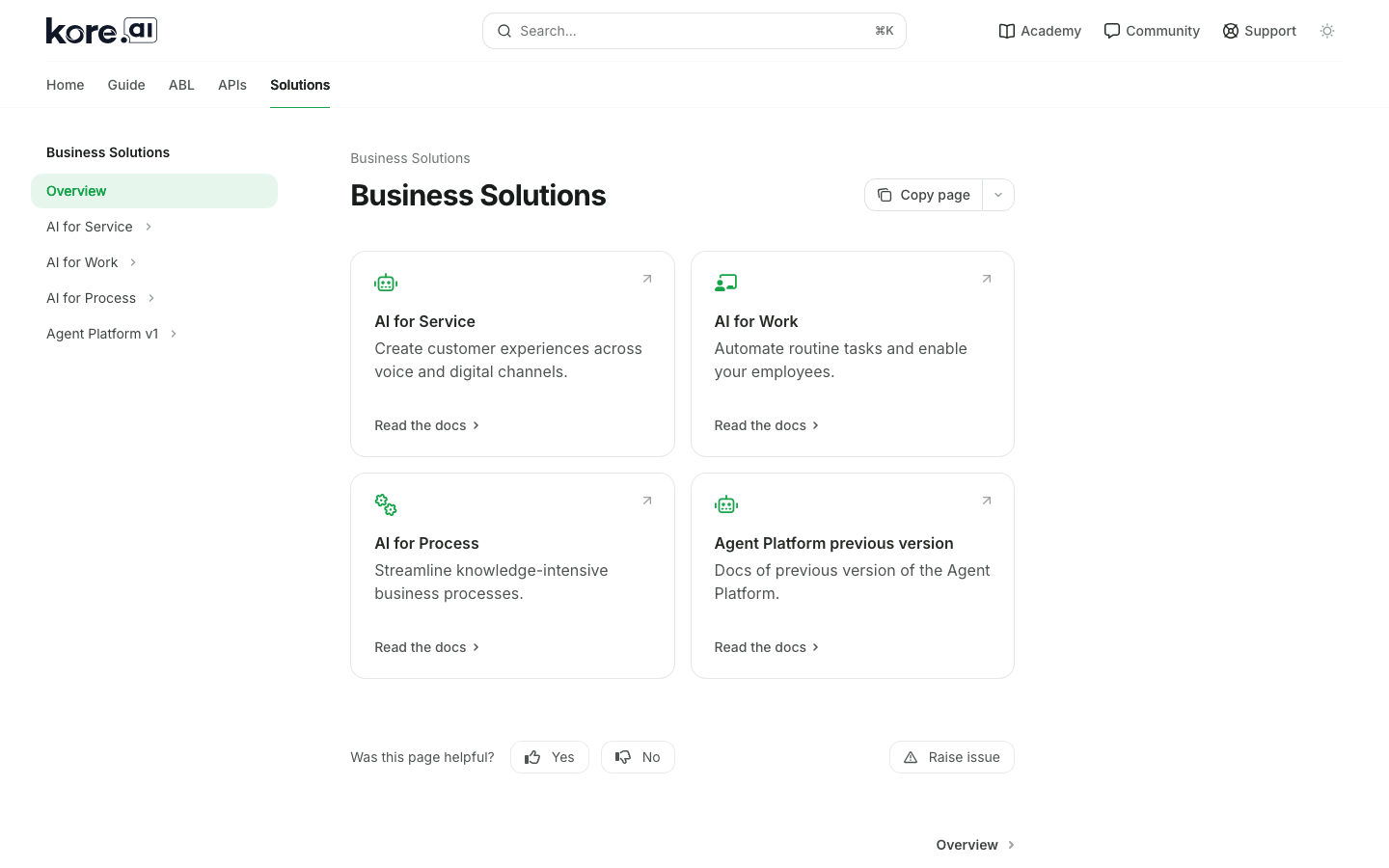Vote No for page helpful

click(x=638, y=757)
